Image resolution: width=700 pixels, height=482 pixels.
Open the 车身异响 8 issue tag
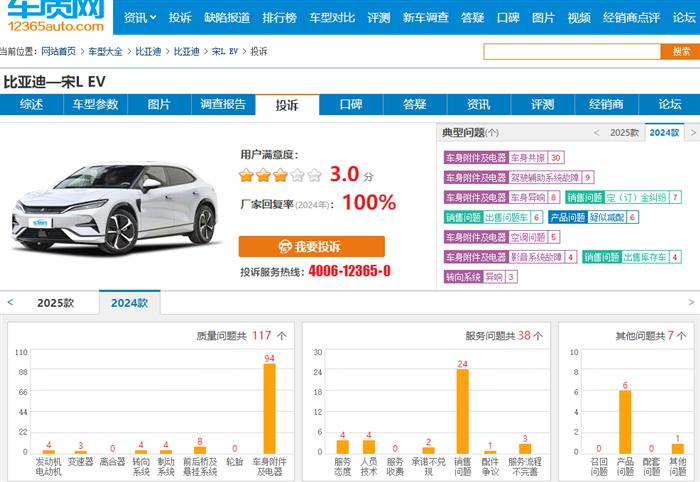pos(502,197)
